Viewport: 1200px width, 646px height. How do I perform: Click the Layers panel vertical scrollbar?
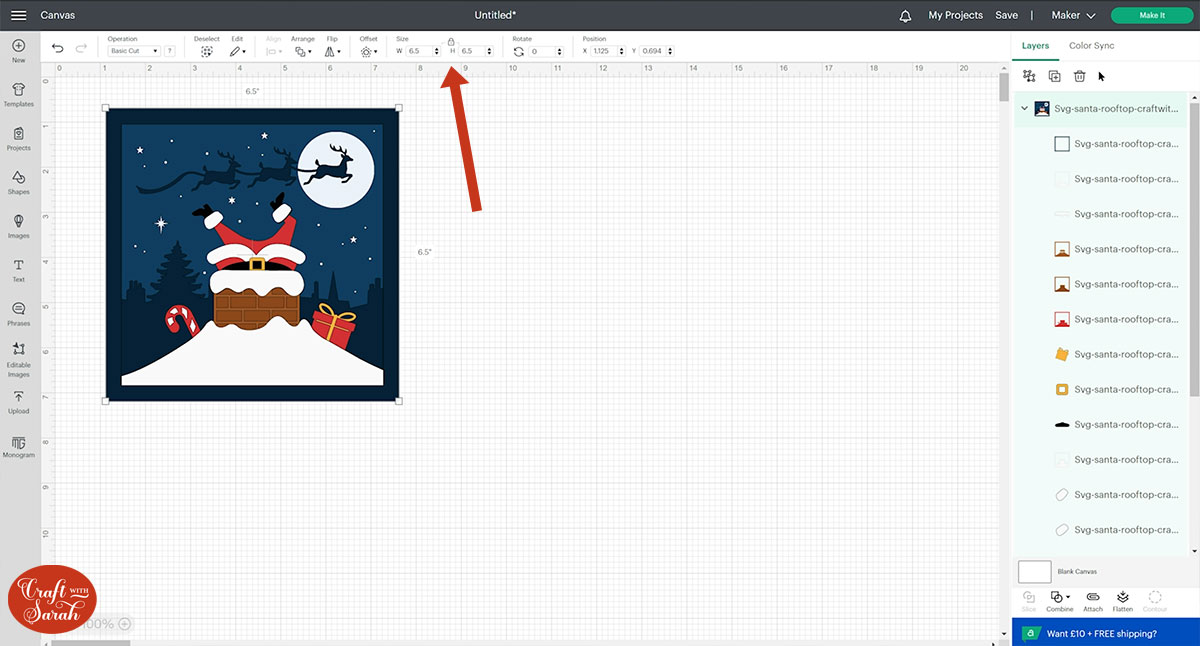point(1194,250)
